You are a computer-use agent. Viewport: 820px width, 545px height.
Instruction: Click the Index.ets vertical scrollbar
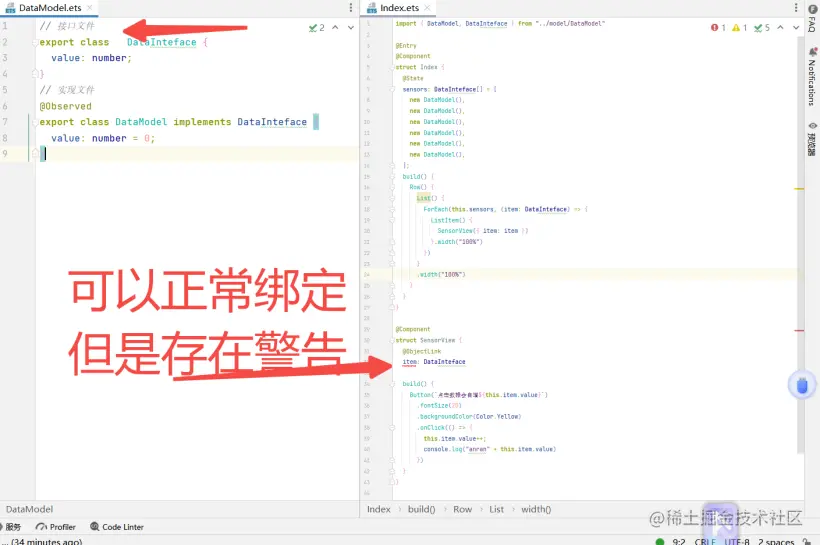[800, 245]
